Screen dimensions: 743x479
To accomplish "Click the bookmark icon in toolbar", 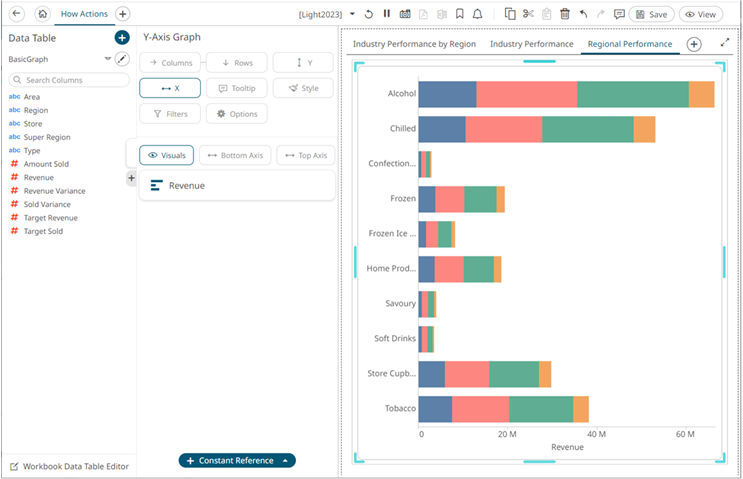I will 459,14.
